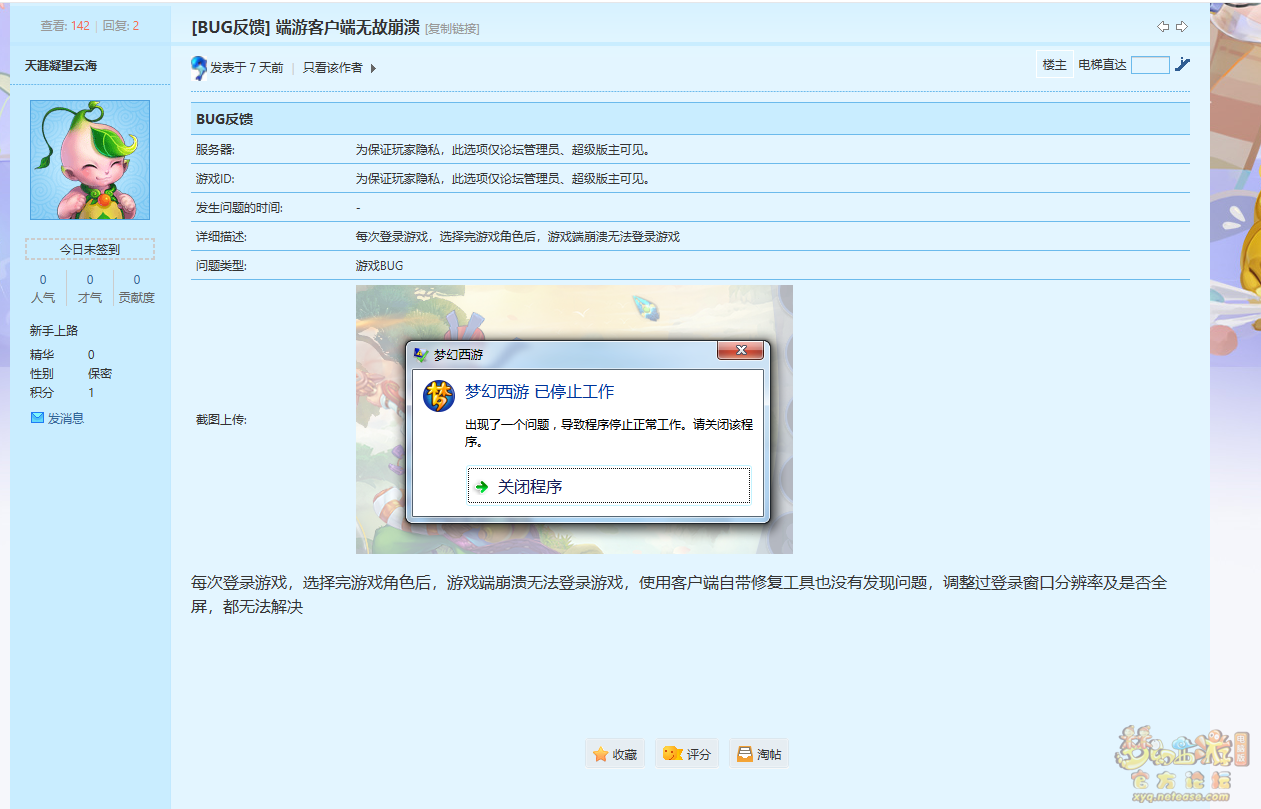Click the 新手上路 user rank text
The height and width of the screenshot is (809, 1261).
(x=54, y=331)
